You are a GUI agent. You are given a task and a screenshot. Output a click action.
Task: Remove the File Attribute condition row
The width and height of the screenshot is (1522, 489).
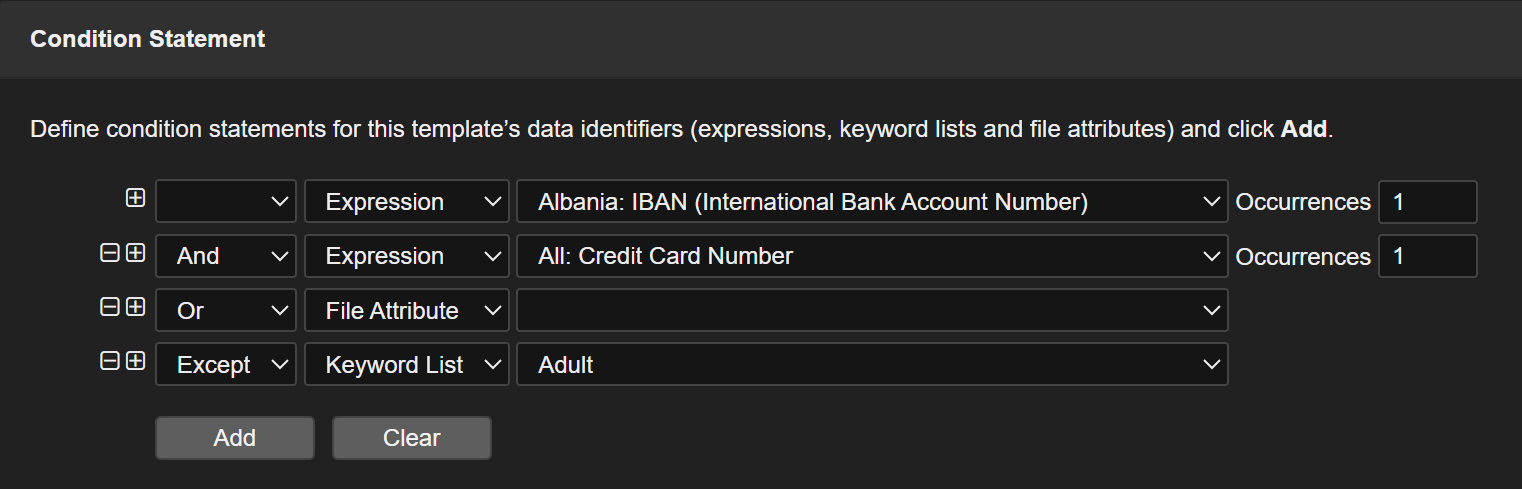110,307
